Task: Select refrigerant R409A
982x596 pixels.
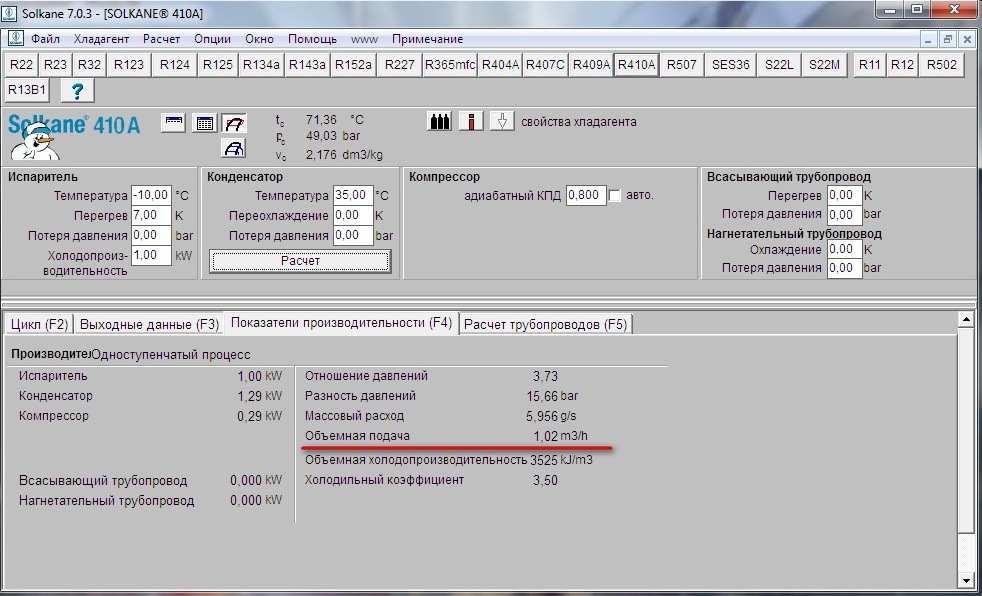Action: [591, 64]
